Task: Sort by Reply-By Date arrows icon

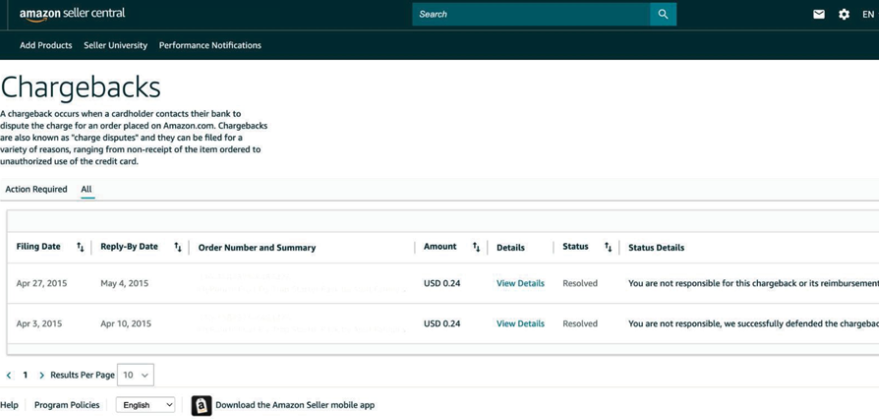Action: click(x=178, y=247)
